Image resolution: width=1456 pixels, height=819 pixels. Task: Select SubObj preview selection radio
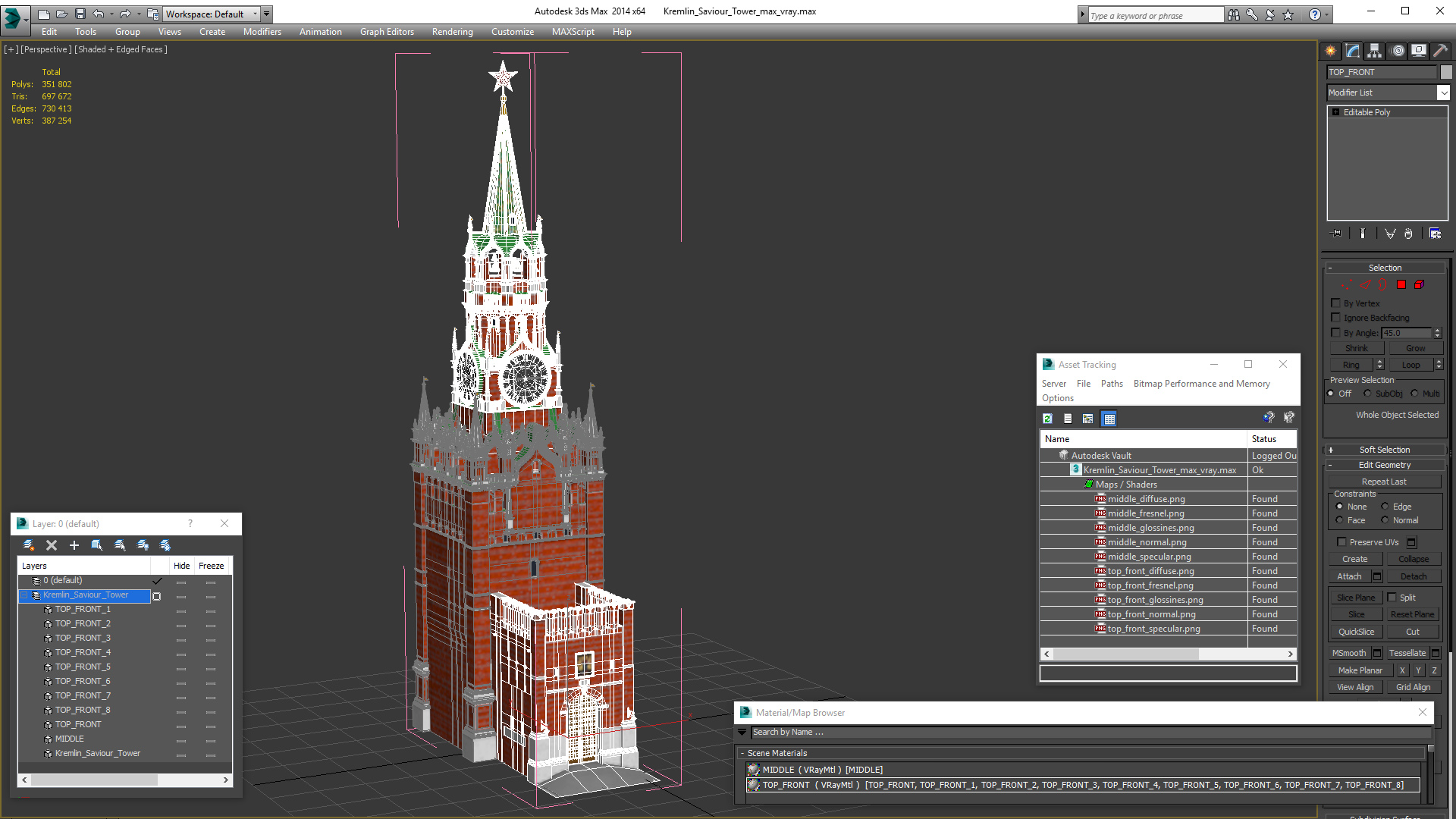[1367, 394]
